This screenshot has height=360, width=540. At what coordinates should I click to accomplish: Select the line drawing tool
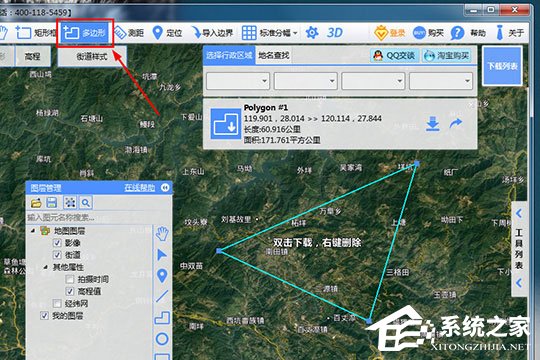(162, 296)
